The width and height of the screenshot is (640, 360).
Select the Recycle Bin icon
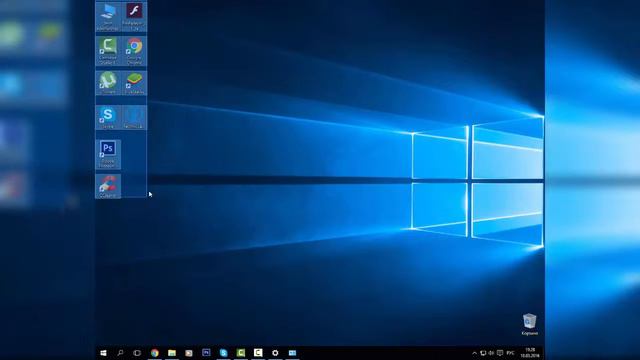point(529,324)
